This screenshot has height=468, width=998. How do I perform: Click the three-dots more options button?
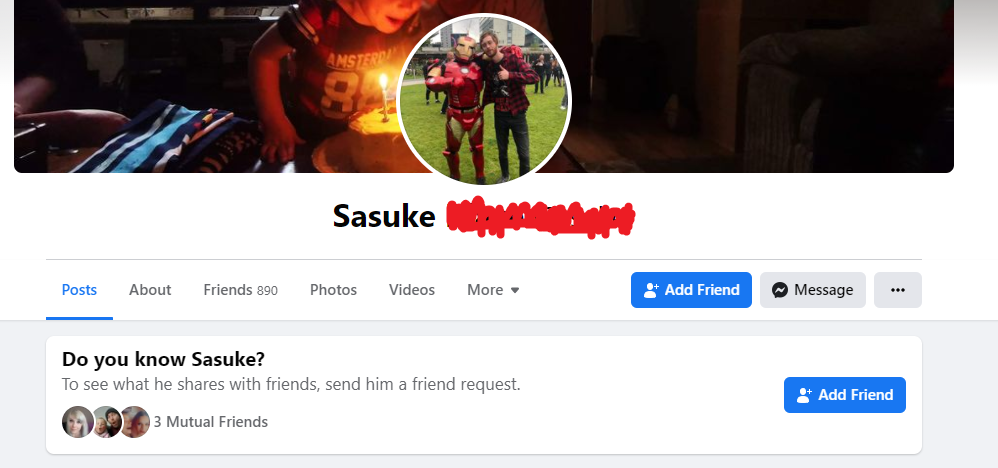(897, 290)
